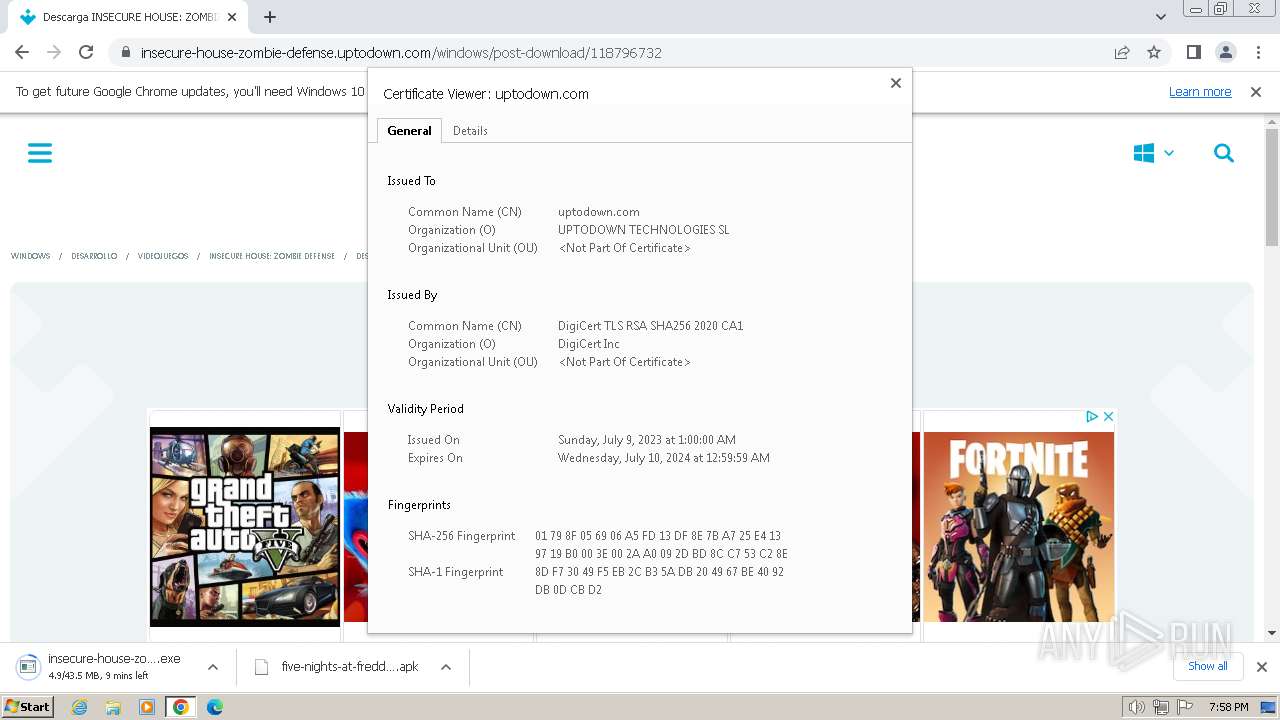The height and width of the screenshot is (720, 1280).
Task: Open Uptodown search magnifier
Action: coord(1224,153)
